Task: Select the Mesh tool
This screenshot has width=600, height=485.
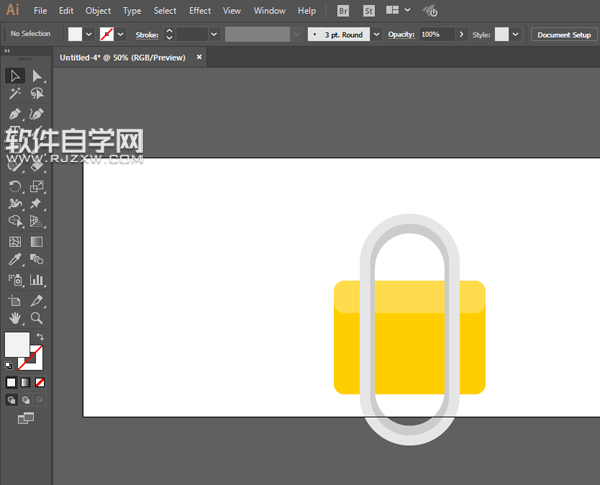Action: [15, 242]
